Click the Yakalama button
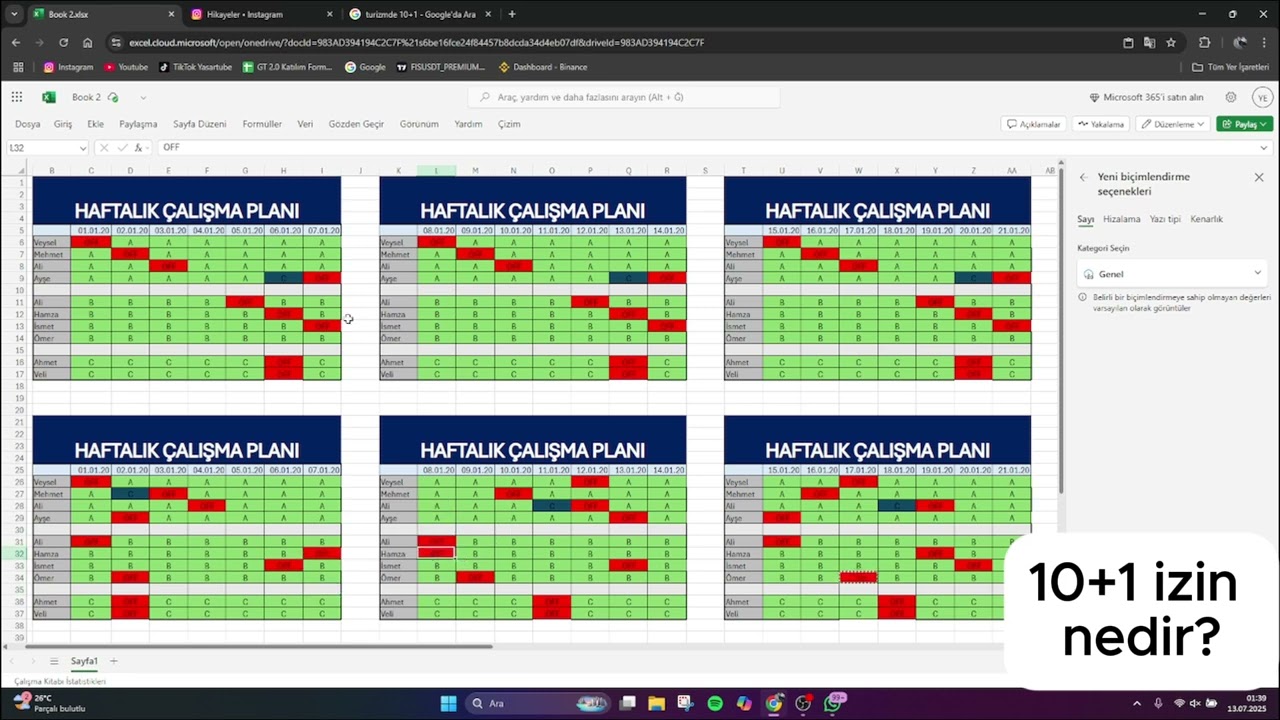1280x720 pixels. click(1101, 124)
